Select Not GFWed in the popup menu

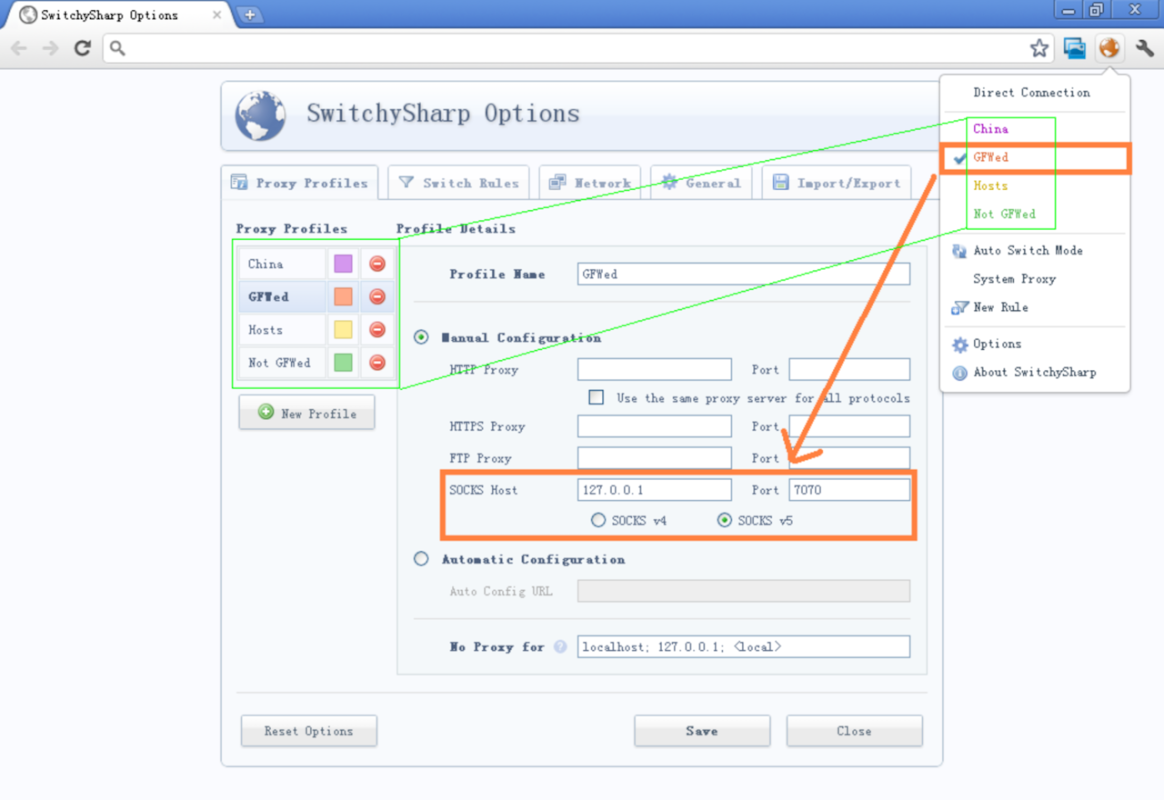pyautogui.click(x=1035, y=214)
